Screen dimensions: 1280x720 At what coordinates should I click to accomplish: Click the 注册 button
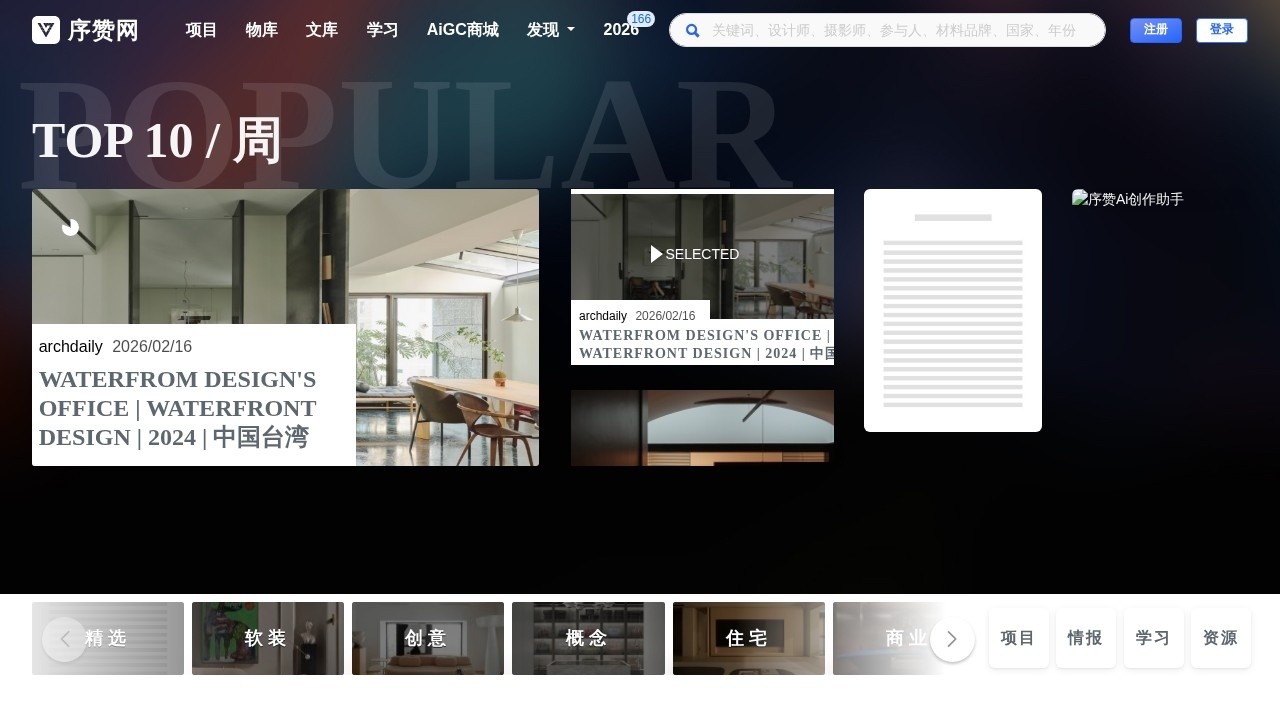point(1155,30)
